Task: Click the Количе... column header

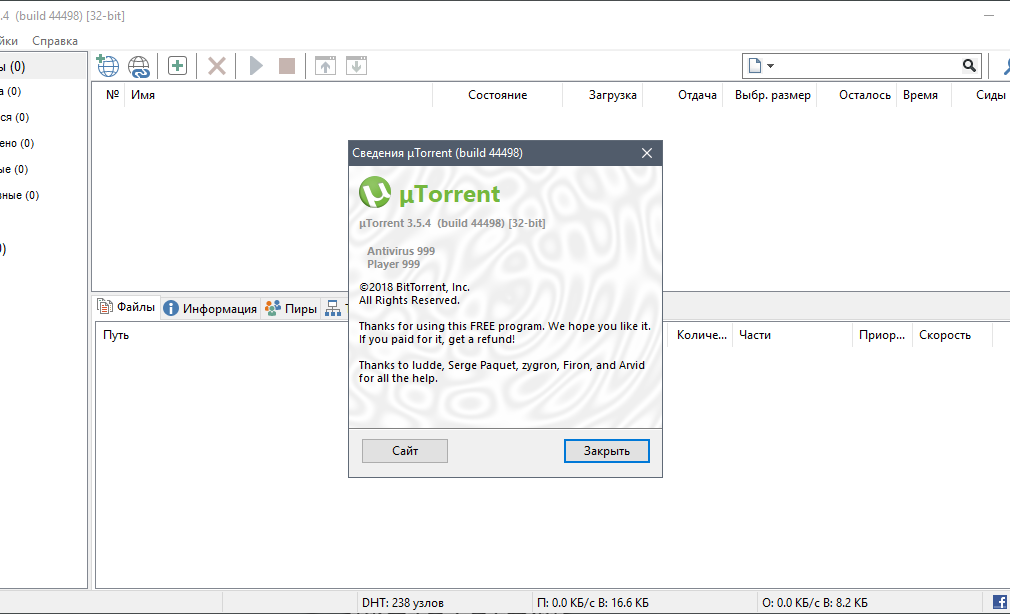Action: 701,335
